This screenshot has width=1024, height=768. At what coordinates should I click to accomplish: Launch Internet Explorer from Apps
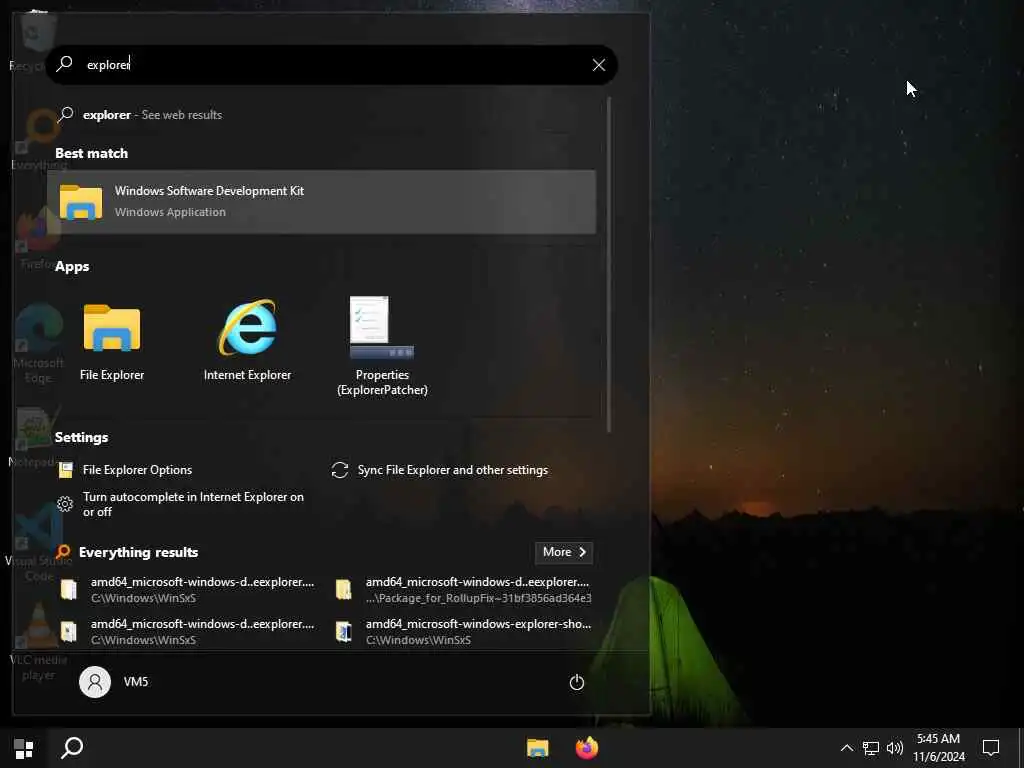point(248,341)
